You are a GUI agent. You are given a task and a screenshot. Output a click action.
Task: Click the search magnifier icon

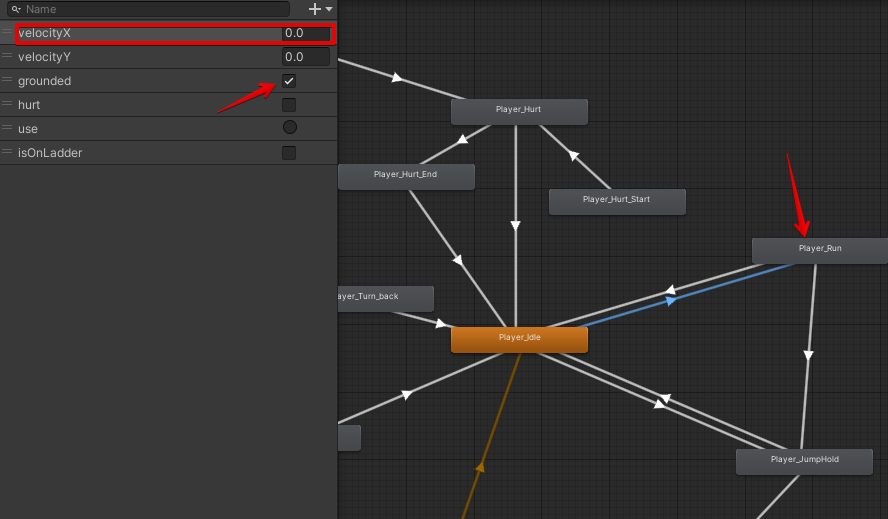[x=16, y=9]
